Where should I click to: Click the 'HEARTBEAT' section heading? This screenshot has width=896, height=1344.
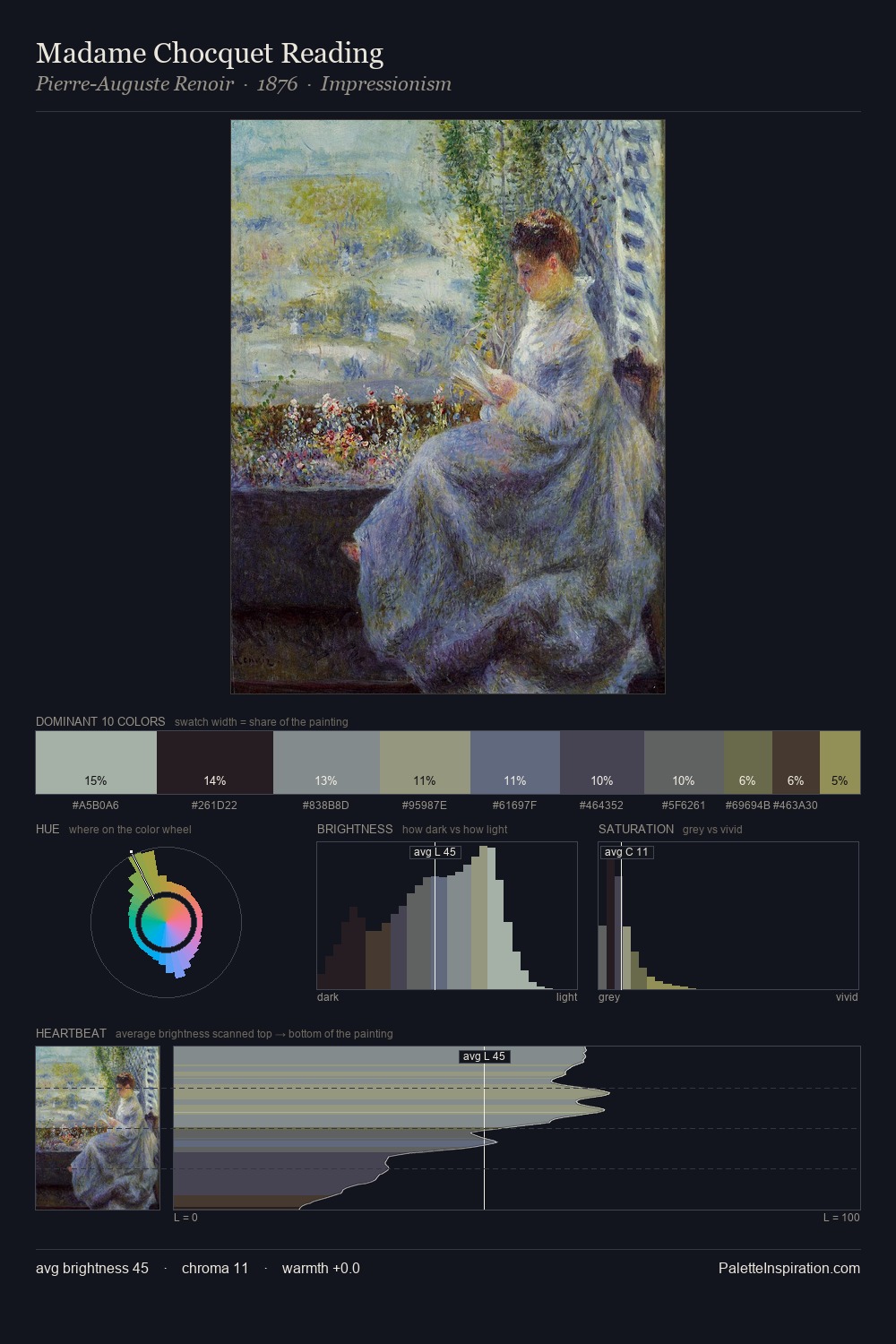[71, 1033]
